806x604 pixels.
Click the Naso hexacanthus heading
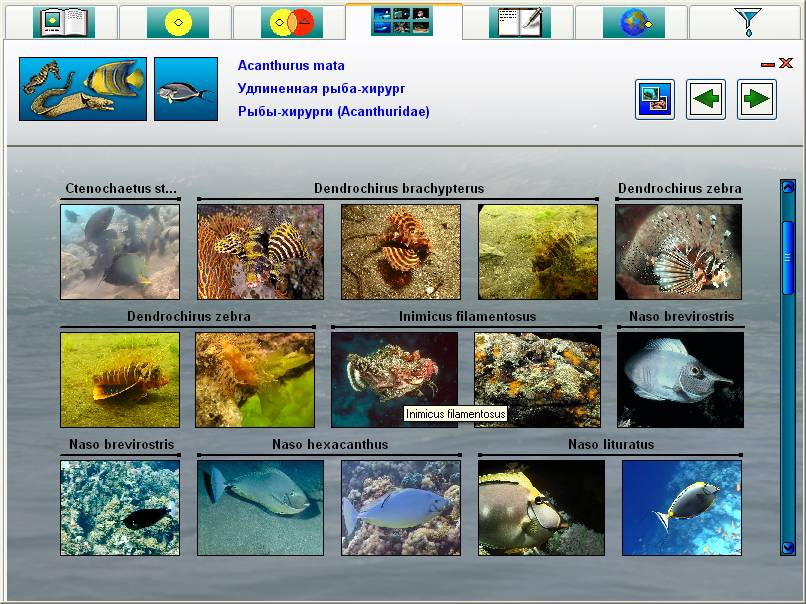(330, 444)
